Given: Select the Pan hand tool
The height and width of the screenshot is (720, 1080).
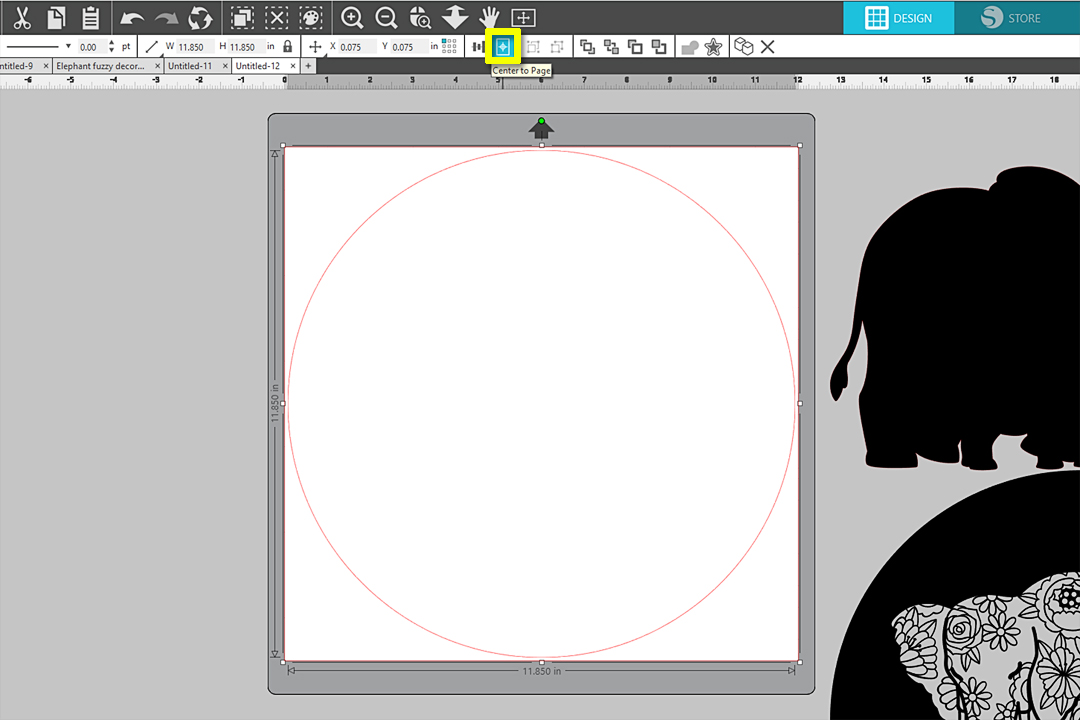Looking at the screenshot, I should pos(489,18).
